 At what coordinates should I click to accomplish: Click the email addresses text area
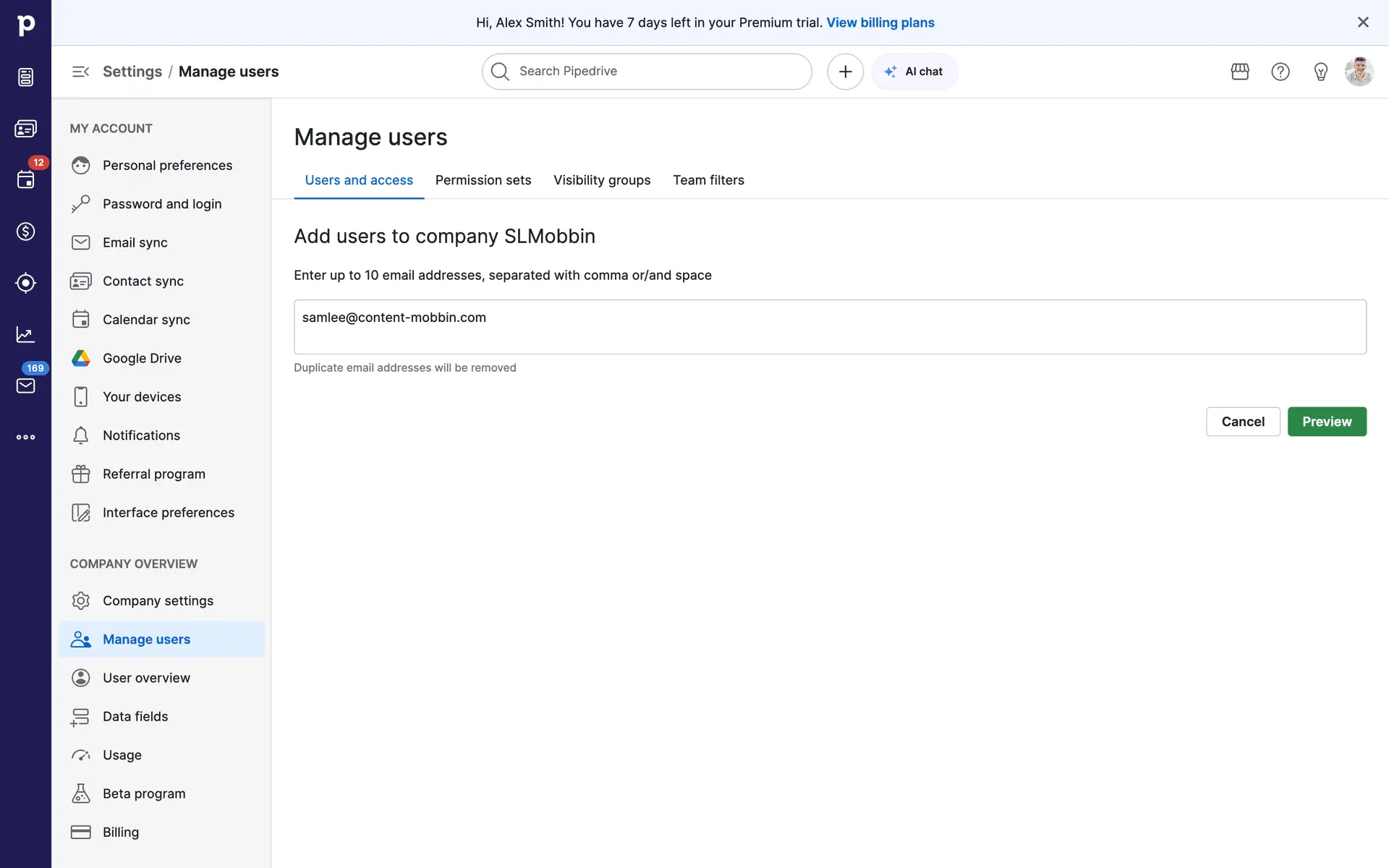tap(829, 327)
